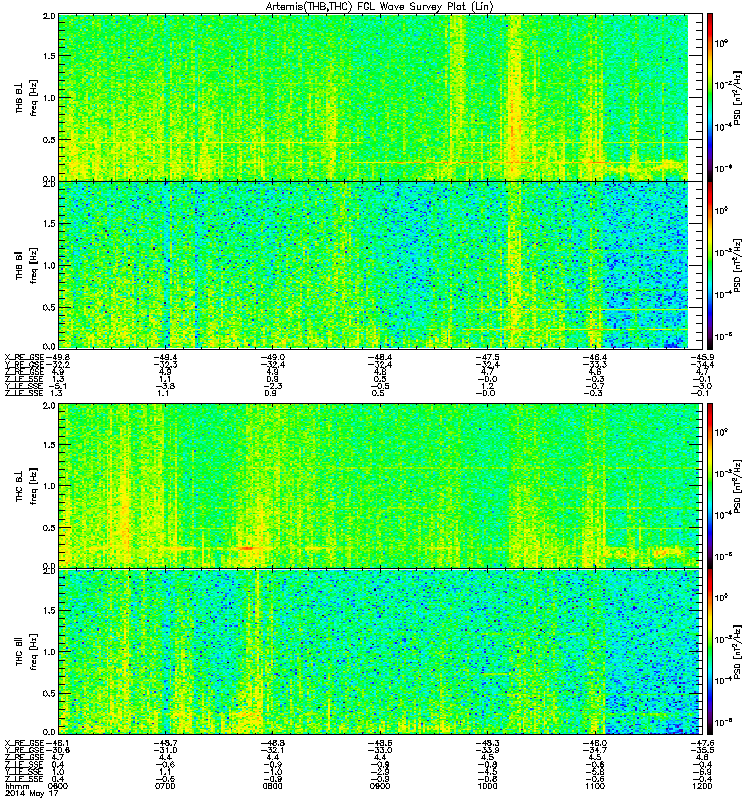Click the '1000' time label on bottom axis
The width and height of the screenshot is (750, 800).
[487, 786]
